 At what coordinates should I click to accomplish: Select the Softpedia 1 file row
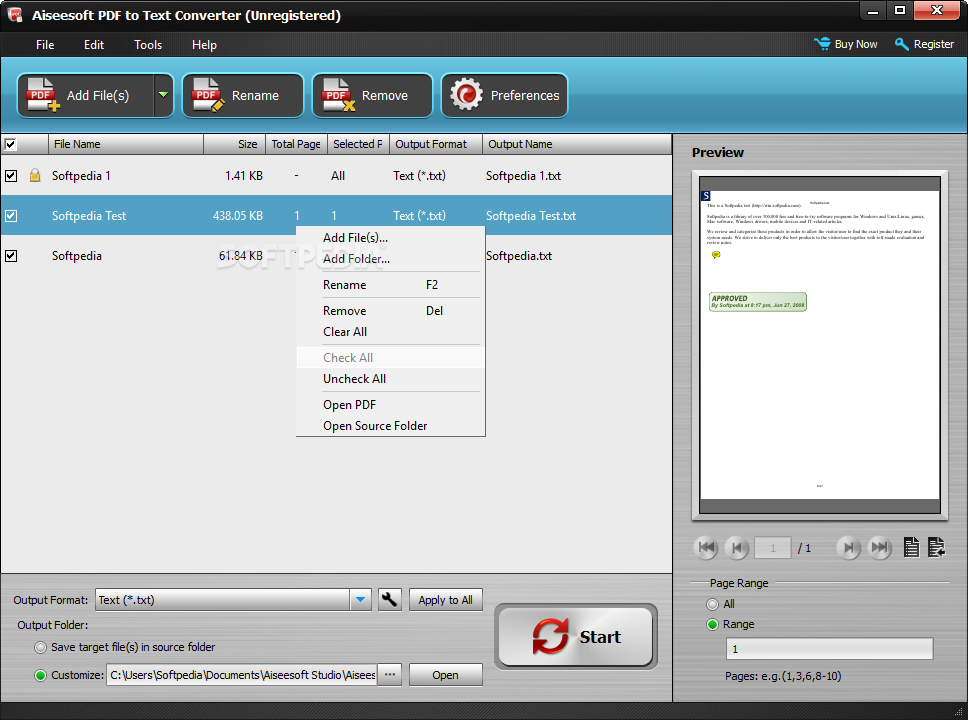(x=336, y=176)
